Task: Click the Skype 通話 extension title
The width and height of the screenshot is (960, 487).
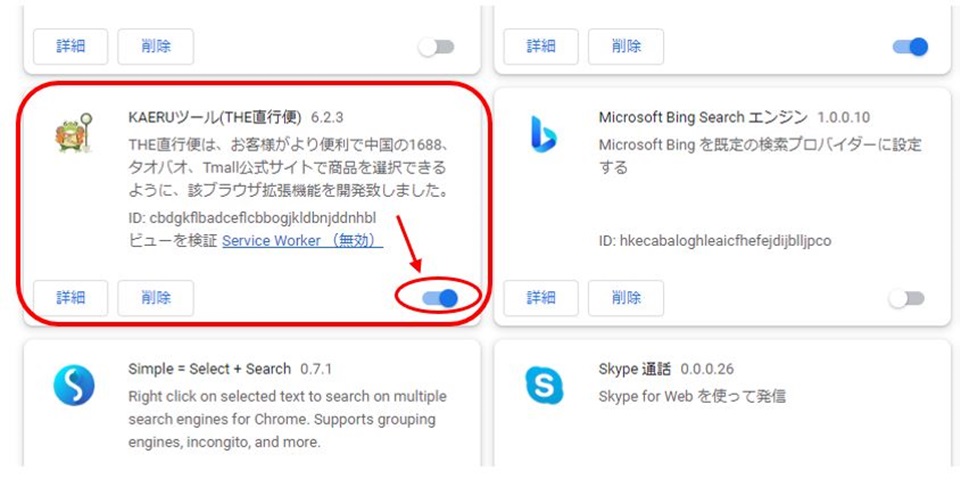Action: 635,369
